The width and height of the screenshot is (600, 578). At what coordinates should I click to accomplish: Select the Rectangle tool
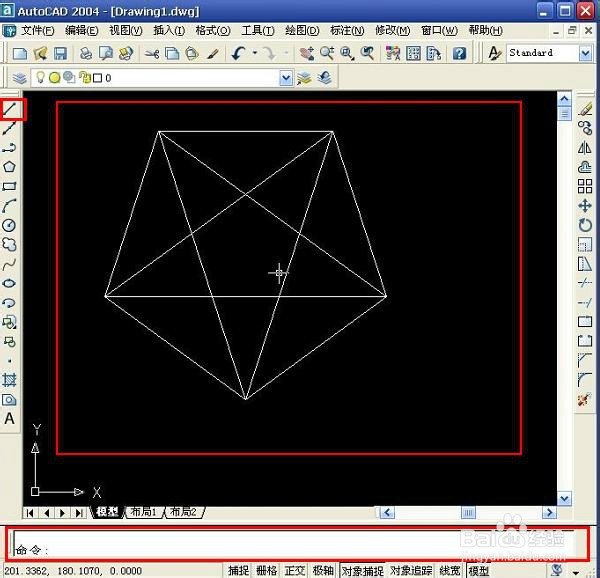coord(10,186)
